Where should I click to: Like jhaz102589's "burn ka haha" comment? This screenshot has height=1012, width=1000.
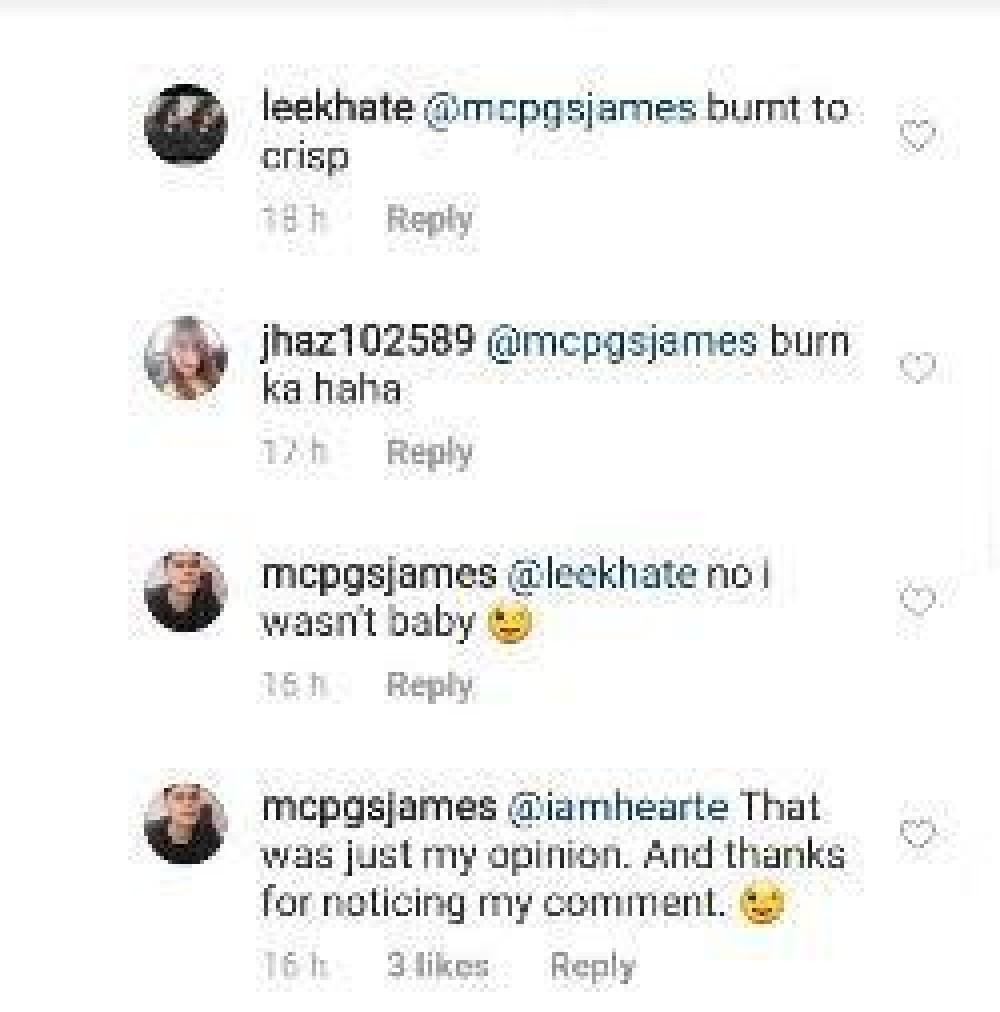917,368
